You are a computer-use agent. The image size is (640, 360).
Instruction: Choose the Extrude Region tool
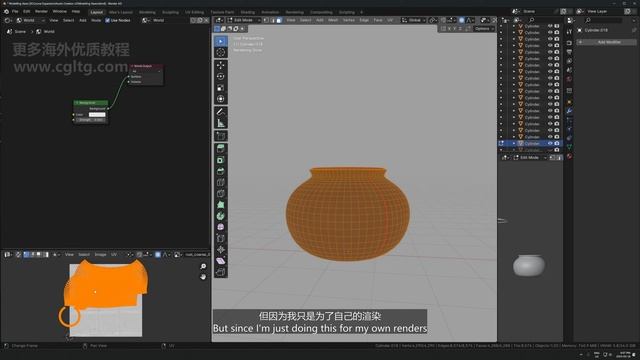[221, 149]
